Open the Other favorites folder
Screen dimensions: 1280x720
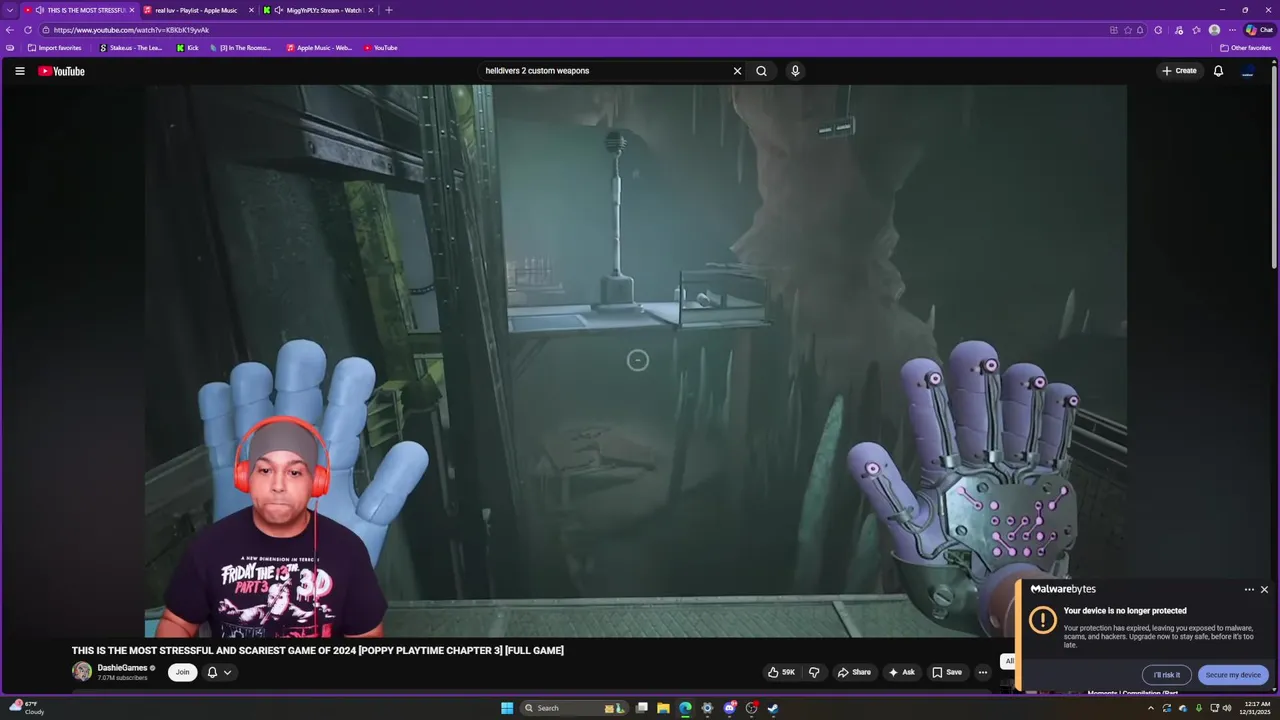(1245, 48)
